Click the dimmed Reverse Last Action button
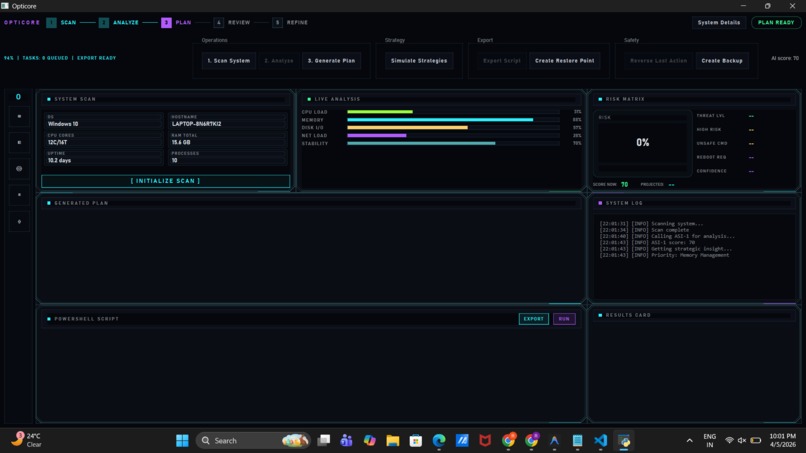806x453 pixels. click(x=658, y=61)
